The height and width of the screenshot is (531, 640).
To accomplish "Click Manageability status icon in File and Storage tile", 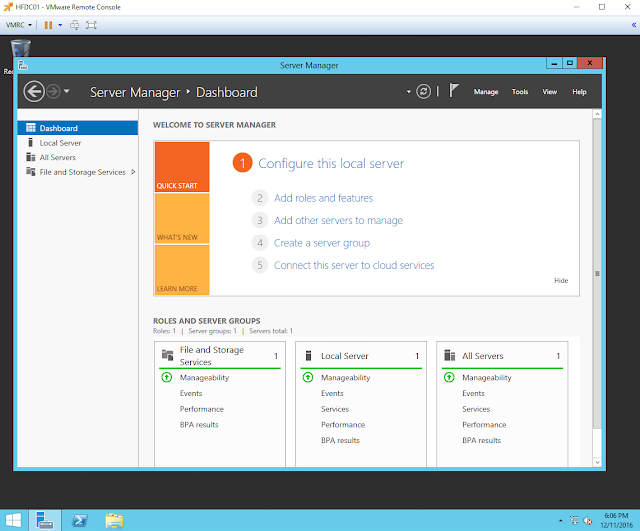I will point(167,378).
